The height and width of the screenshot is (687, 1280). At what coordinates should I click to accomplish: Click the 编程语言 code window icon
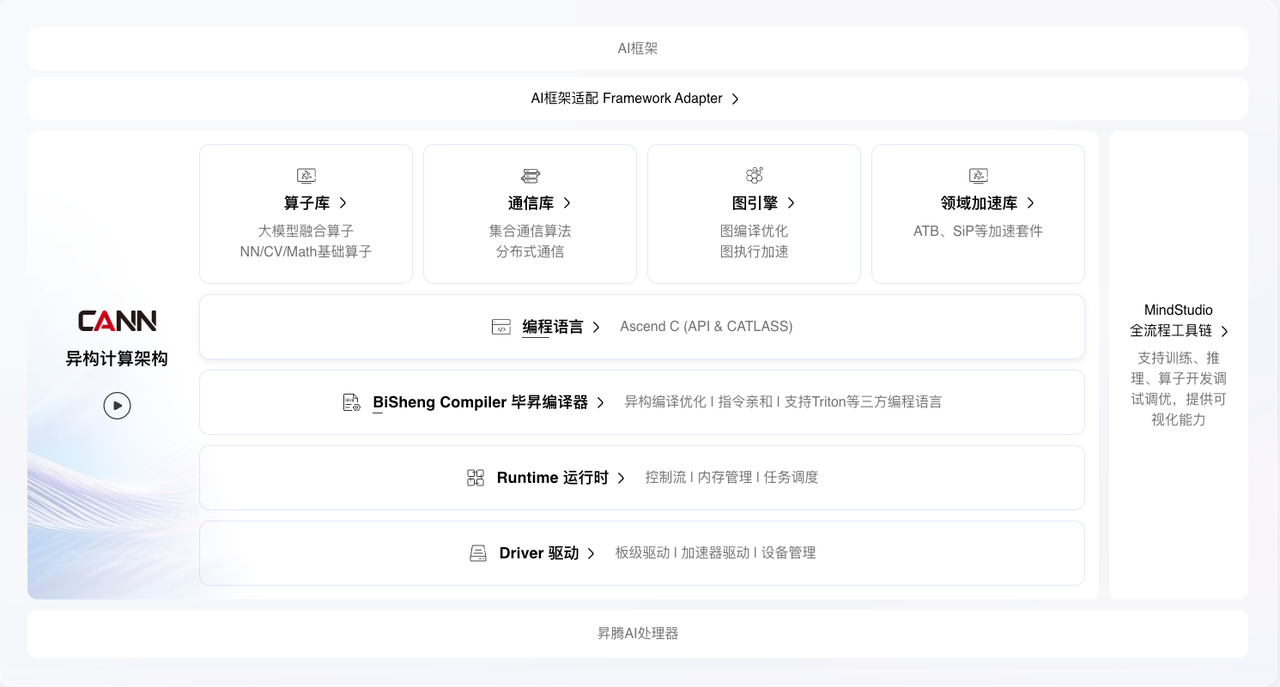501,327
